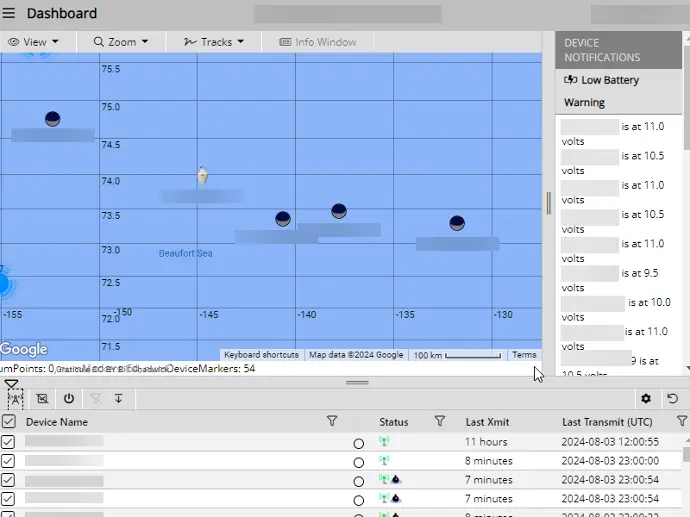
Task: Open the hamburger navigation menu
Action: click(x=8, y=13)
